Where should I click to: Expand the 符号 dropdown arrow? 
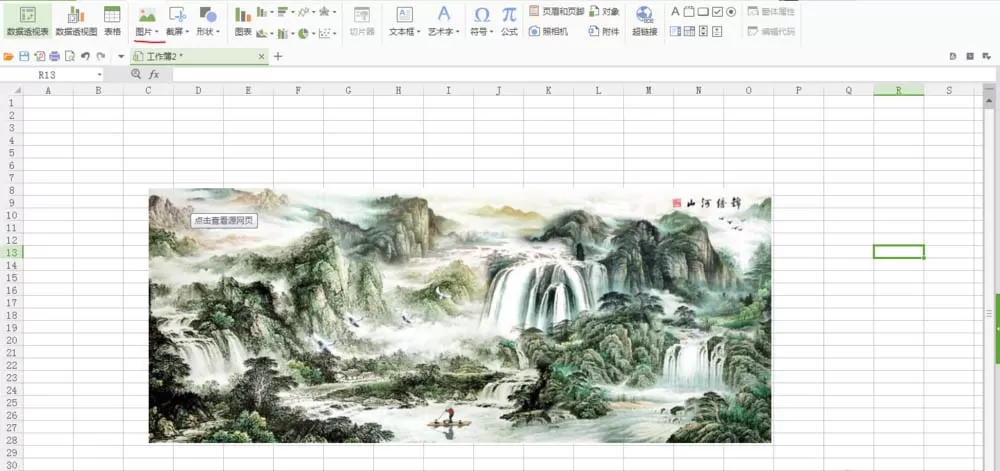pos(493,31)
